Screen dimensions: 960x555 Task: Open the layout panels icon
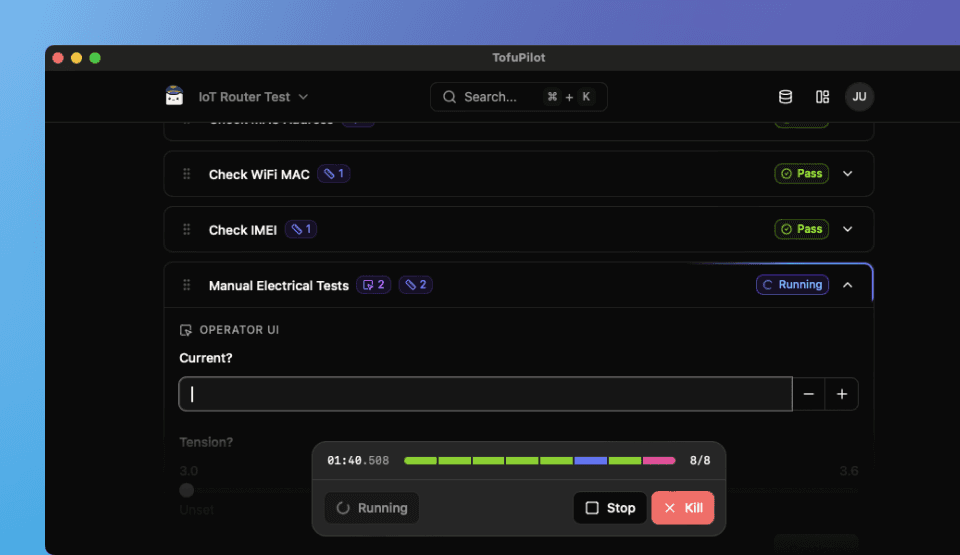coord(822,97)
